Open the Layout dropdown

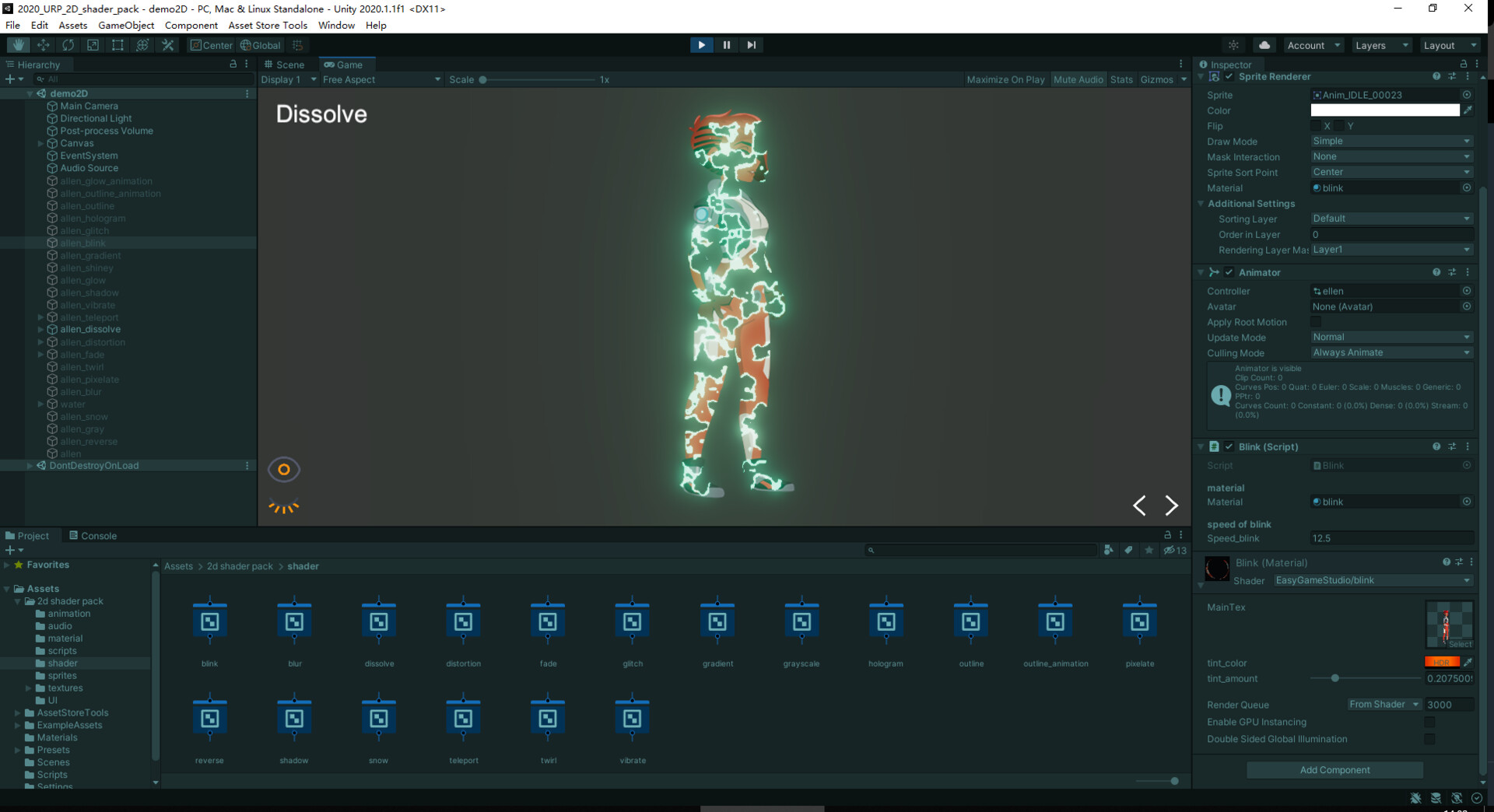point(1443,45)
